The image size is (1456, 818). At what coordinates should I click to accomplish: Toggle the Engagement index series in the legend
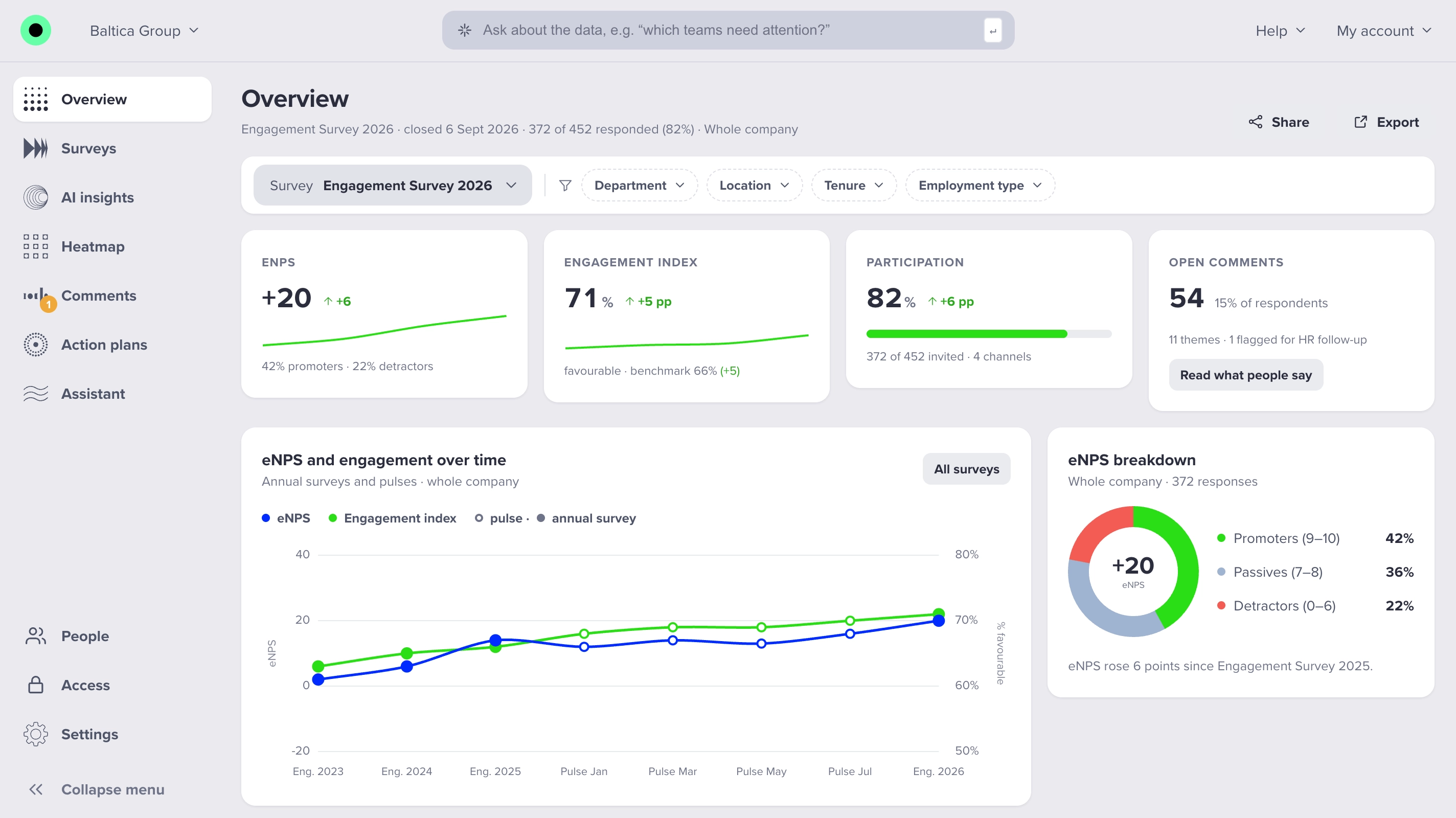pos(392,518)
